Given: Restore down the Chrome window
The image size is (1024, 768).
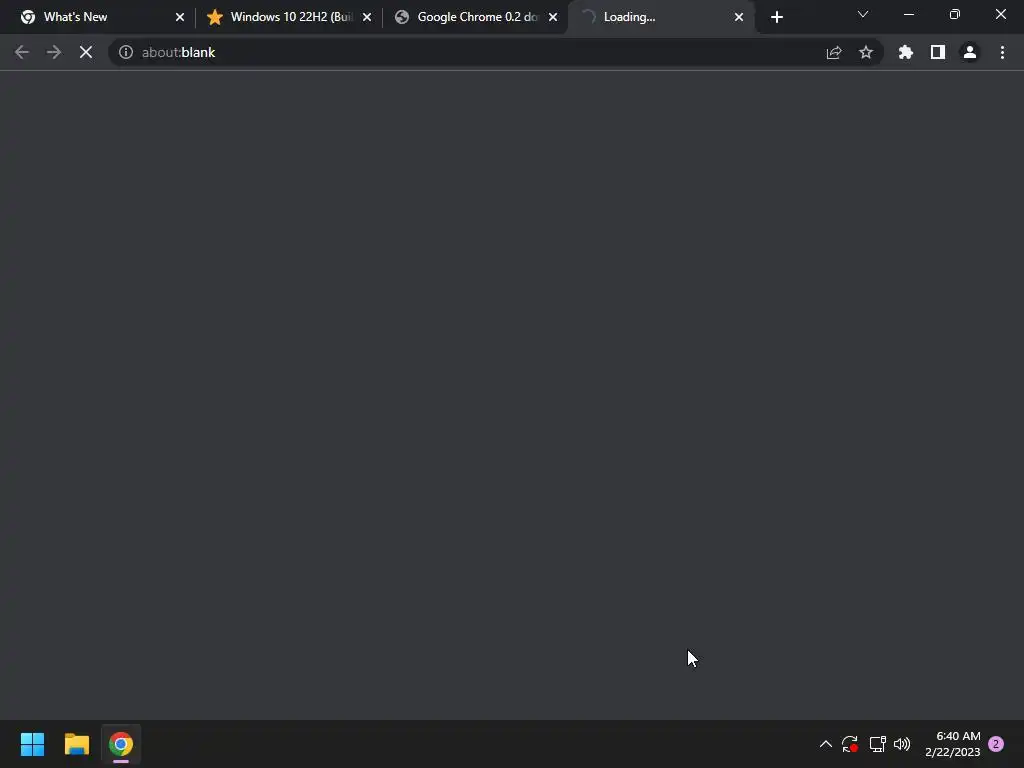Looking at the screenshot, I should tap(955, 14).
